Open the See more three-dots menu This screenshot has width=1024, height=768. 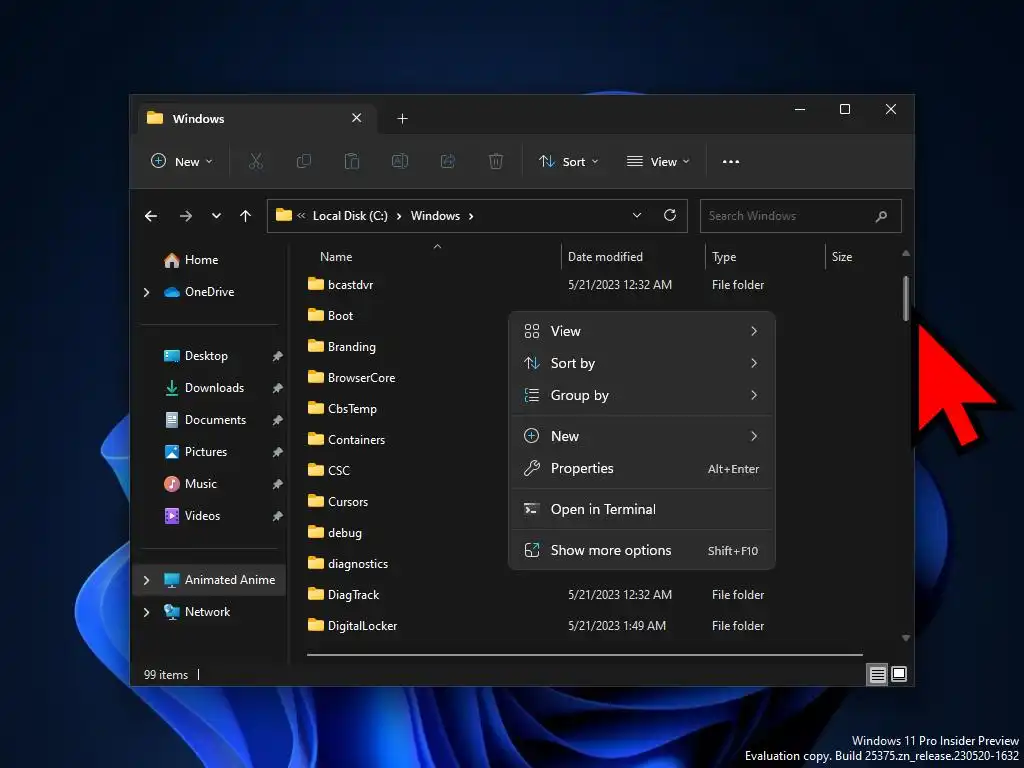pyautogui.click(x=731, y=162)
